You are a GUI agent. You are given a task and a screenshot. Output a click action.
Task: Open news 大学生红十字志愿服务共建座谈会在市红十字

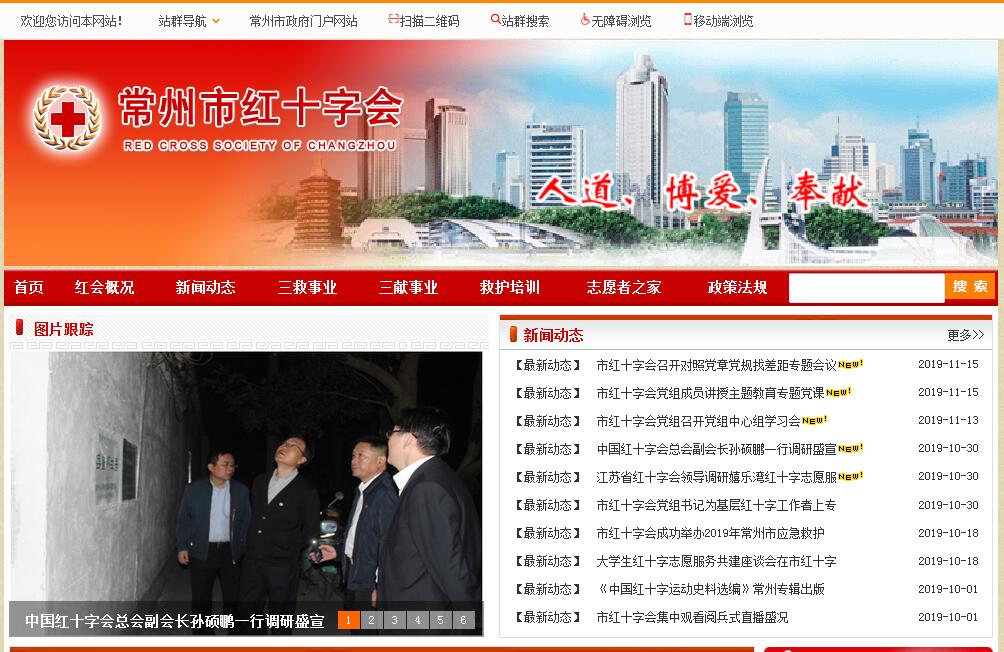(716, 561)
